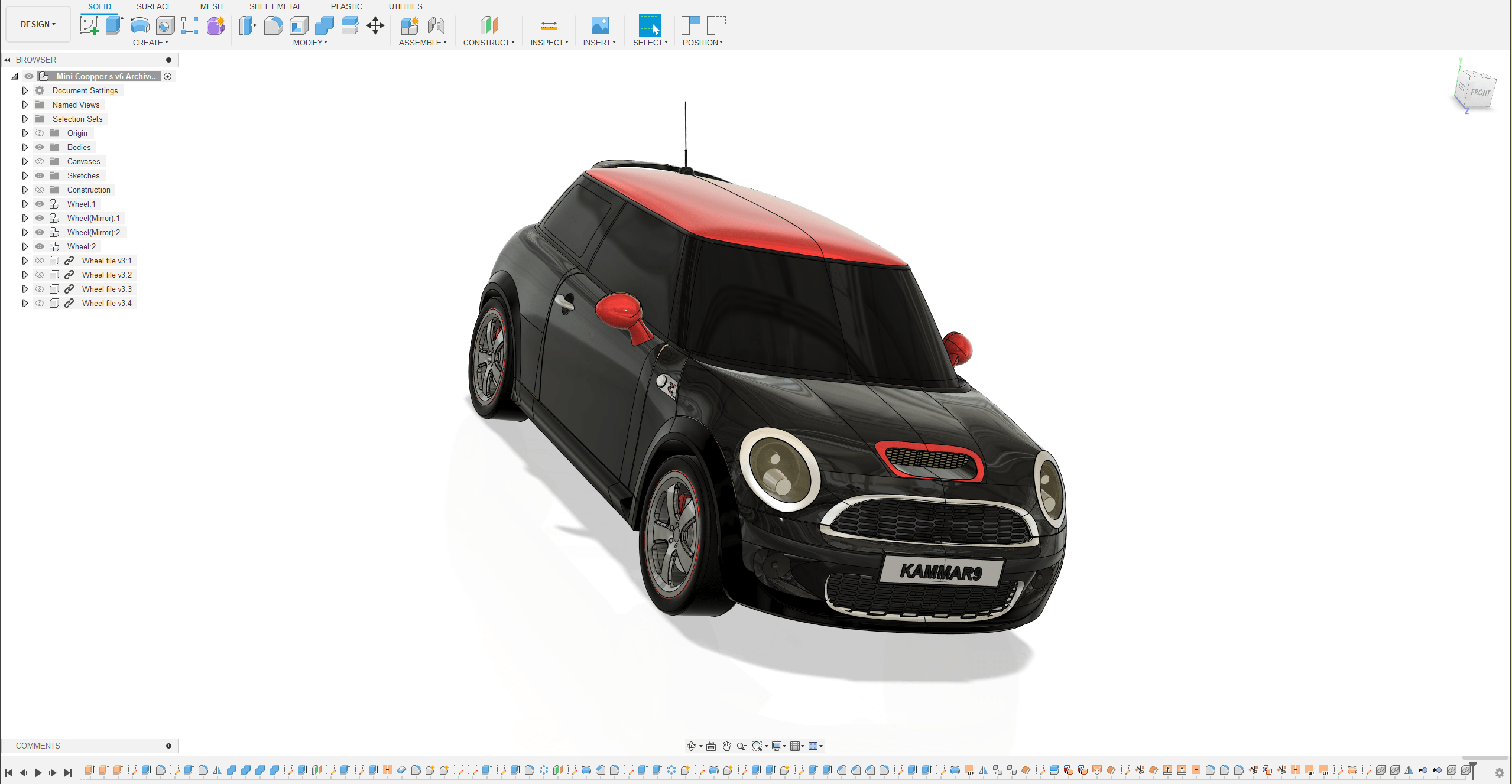Open the MODIFY dropdown menu
This screenshot has height=784, width=1512.
310,43
